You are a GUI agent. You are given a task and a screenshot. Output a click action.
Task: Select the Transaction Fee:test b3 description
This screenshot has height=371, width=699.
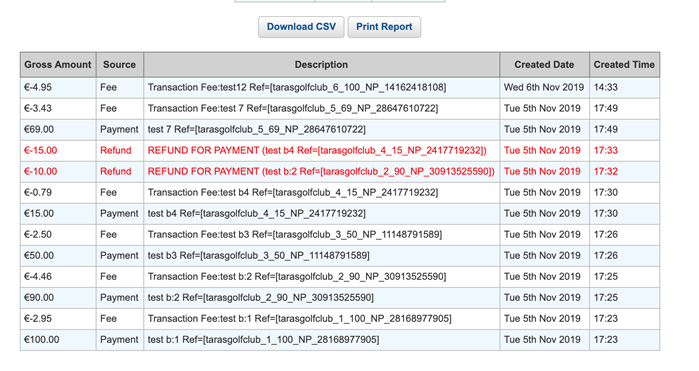pyautogui.click(x=295, y=235)
